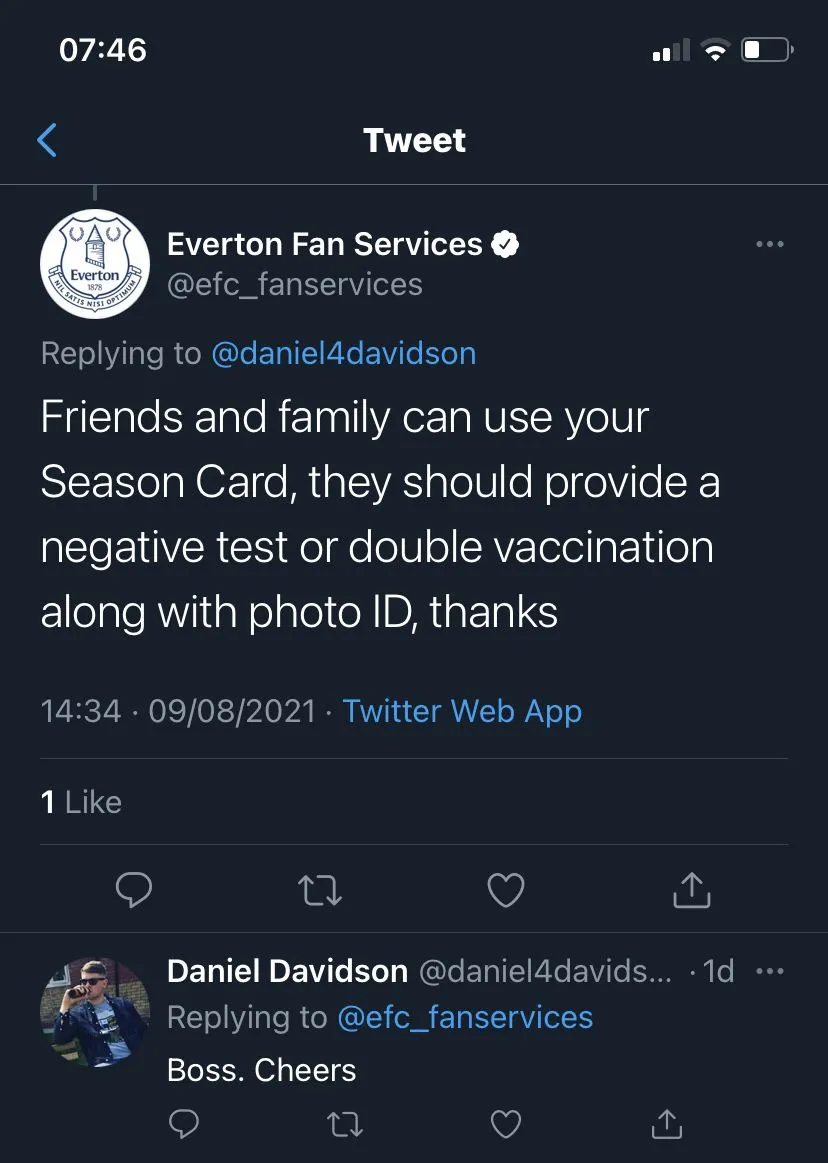Open more options on Daniel Davidson's reply
This screenshot has width=828, height=1163.
coord(770,971)
